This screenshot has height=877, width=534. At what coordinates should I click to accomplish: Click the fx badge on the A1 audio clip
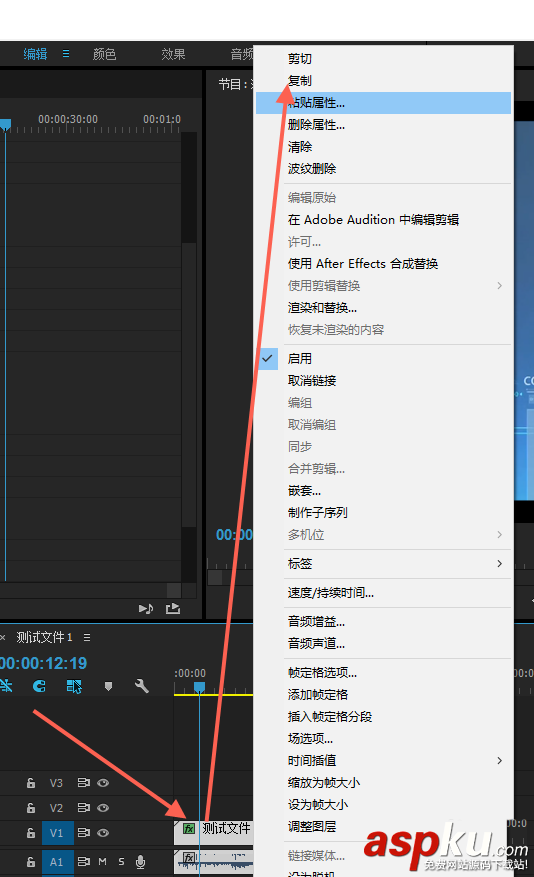(189, 857)
